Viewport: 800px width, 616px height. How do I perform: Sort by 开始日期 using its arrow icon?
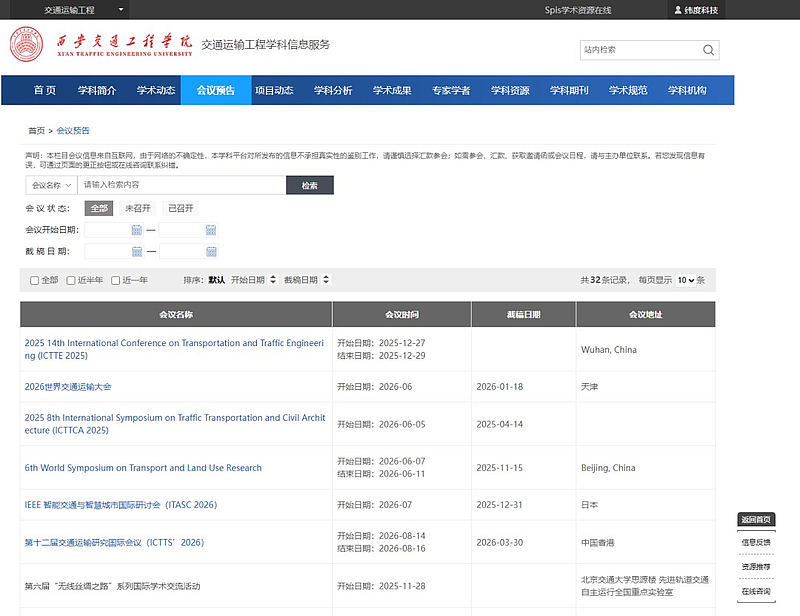tap(273, 280)
